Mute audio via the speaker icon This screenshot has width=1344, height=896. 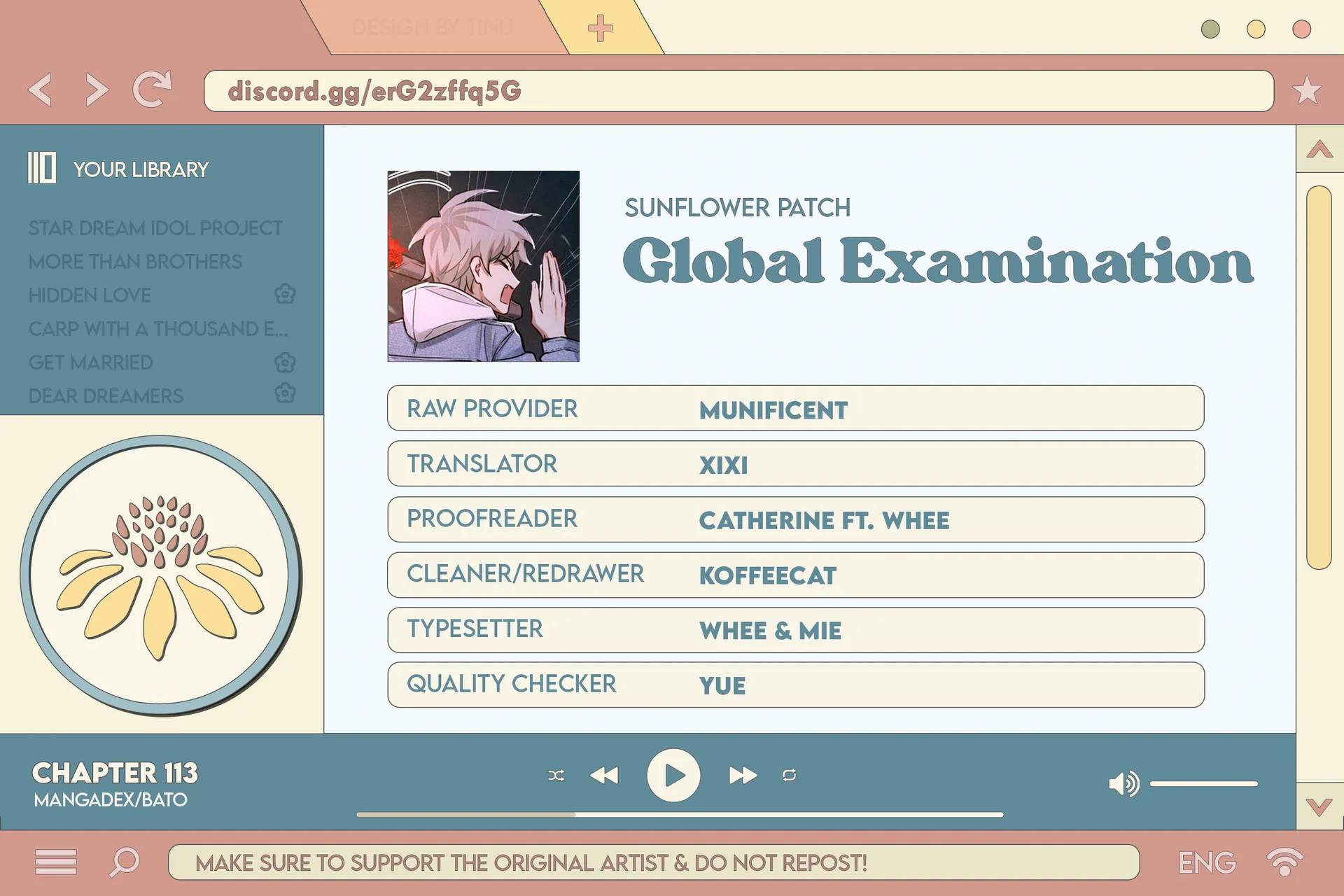pyautogui.click(x=1123, y=783)
